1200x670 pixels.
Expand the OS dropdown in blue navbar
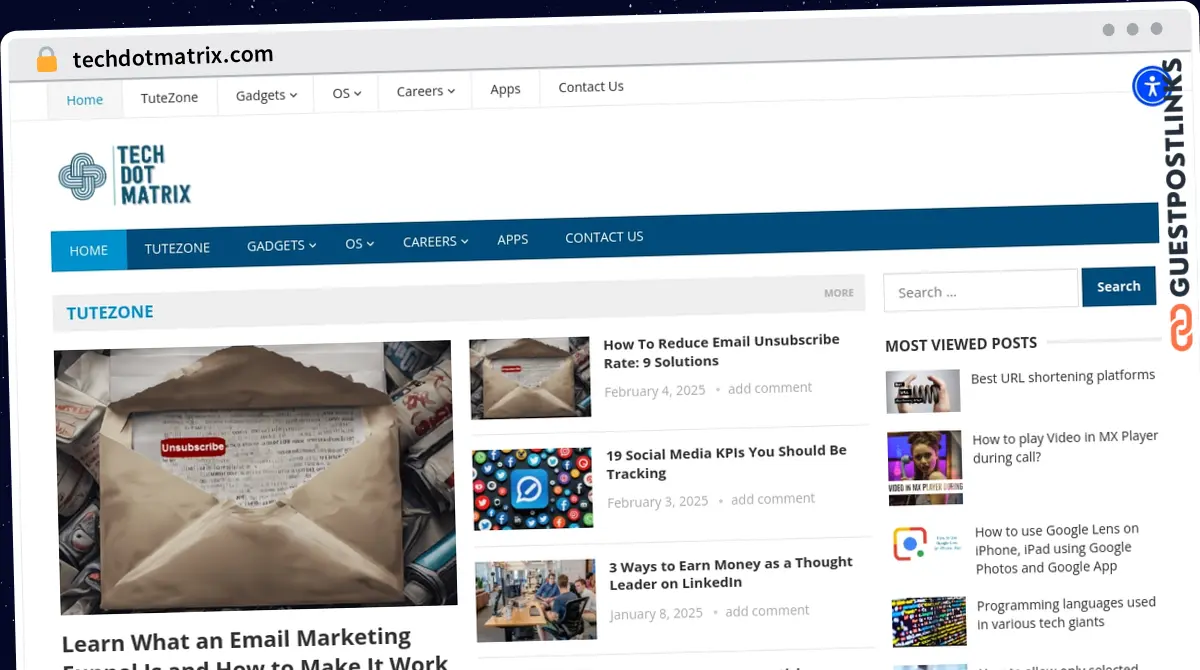point(359,244)
